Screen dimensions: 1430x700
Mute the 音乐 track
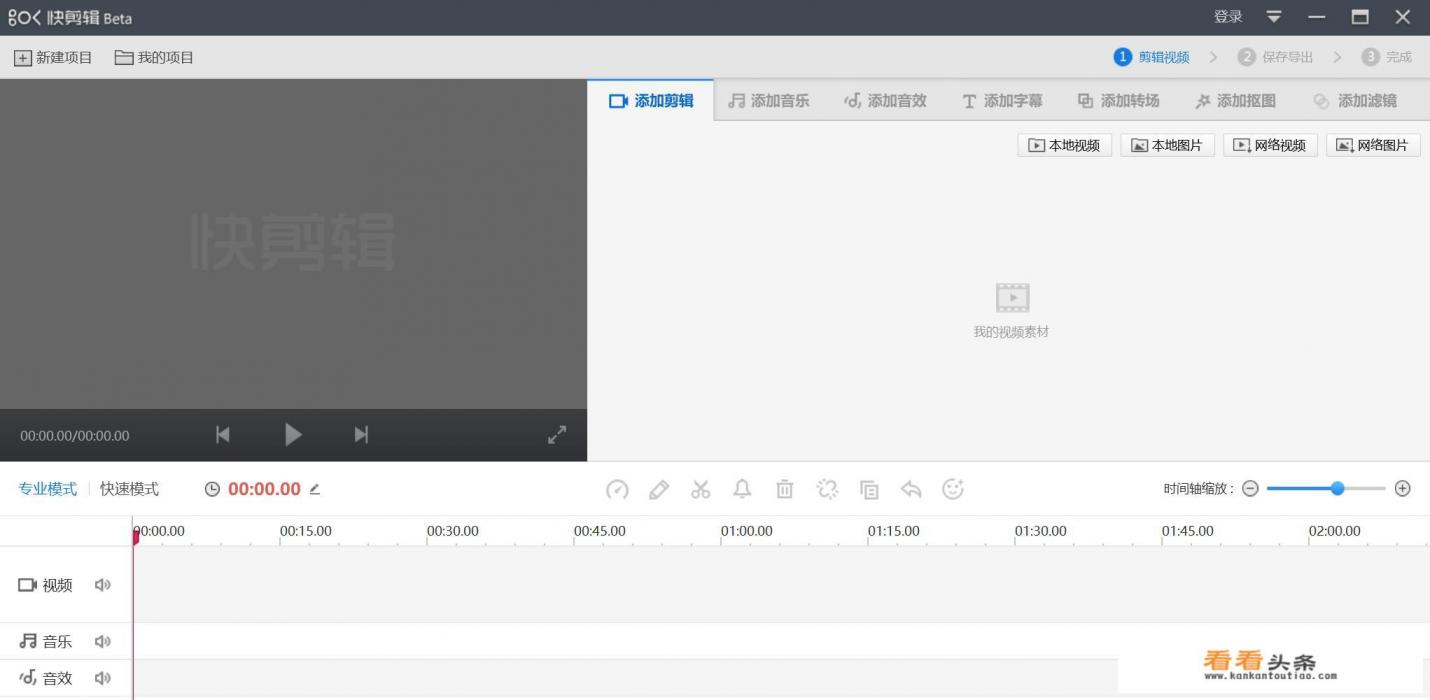point(102,641)
